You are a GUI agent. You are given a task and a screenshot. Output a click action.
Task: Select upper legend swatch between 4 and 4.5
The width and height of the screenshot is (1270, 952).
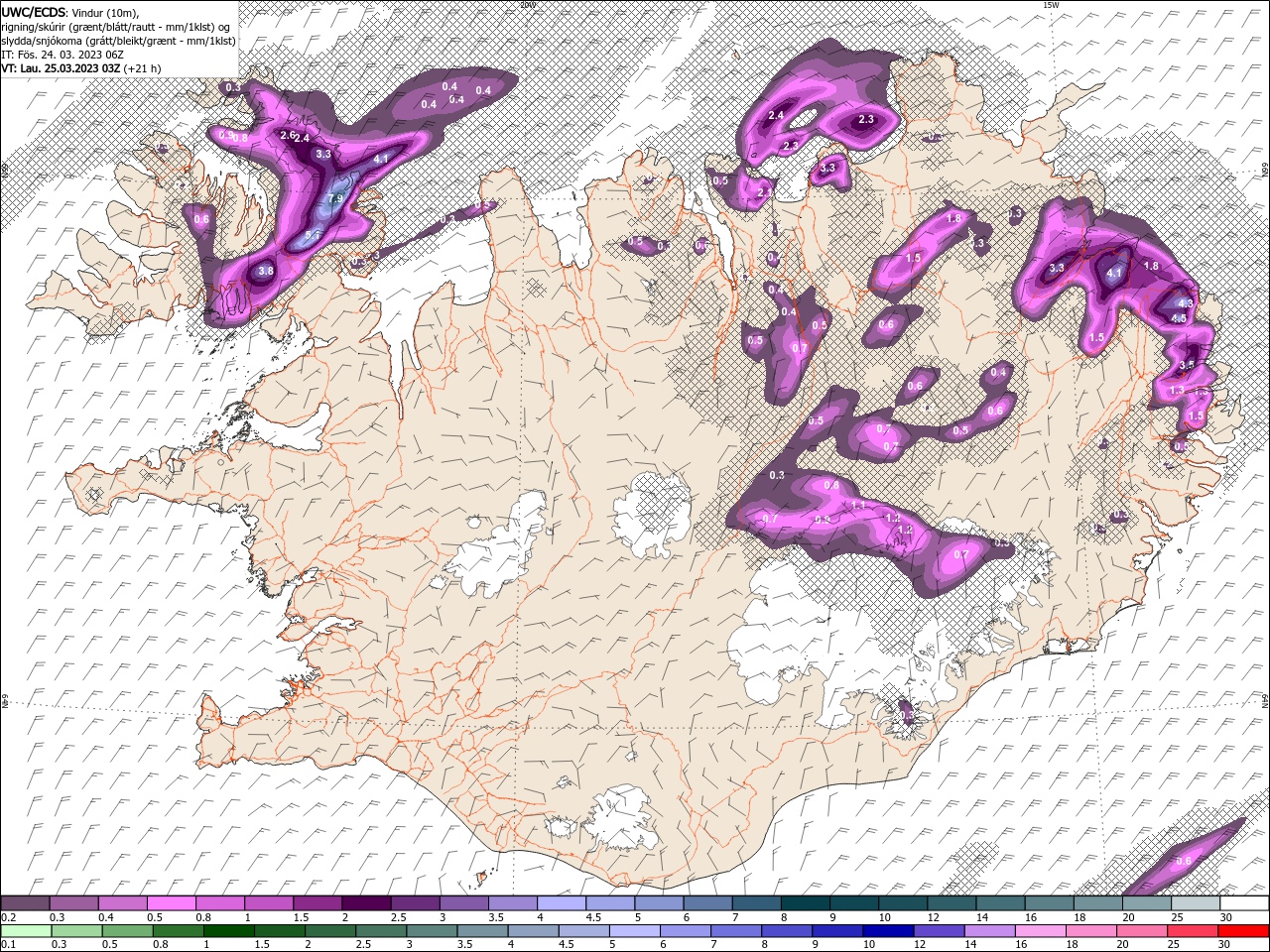tap(561, 902)
